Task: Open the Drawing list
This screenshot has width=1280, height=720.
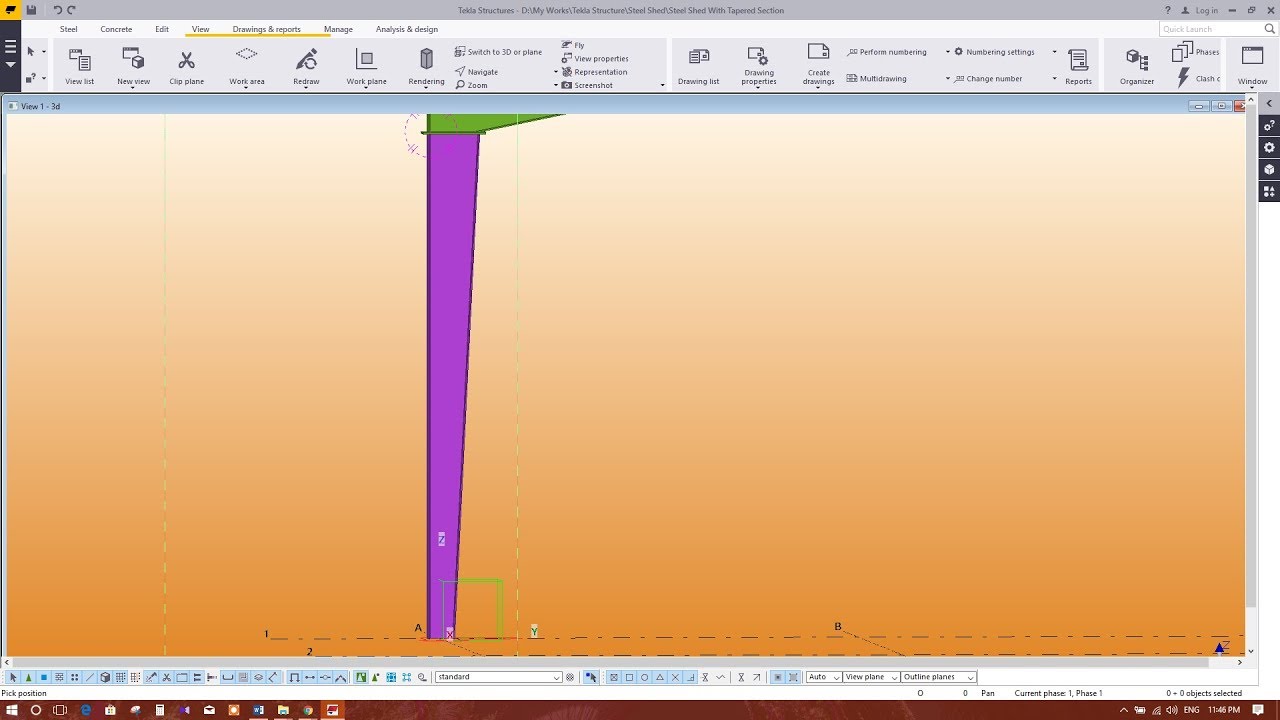Action: (x=698, y=62)
